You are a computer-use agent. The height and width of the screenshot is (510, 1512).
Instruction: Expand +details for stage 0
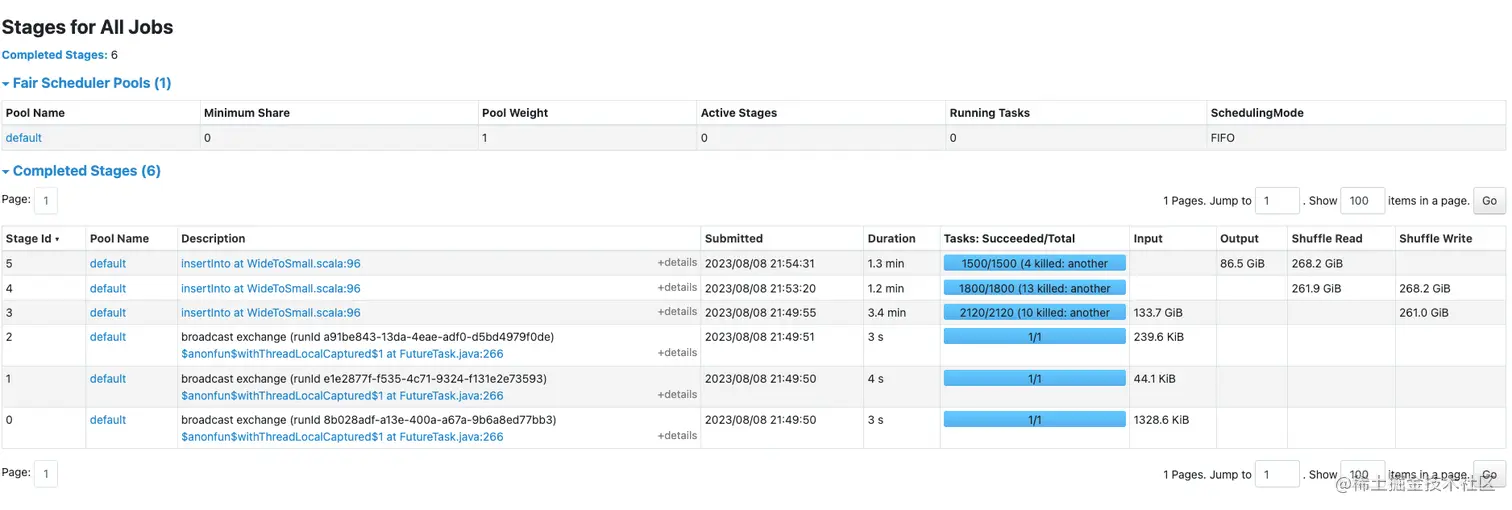click(x=677, y=436)
